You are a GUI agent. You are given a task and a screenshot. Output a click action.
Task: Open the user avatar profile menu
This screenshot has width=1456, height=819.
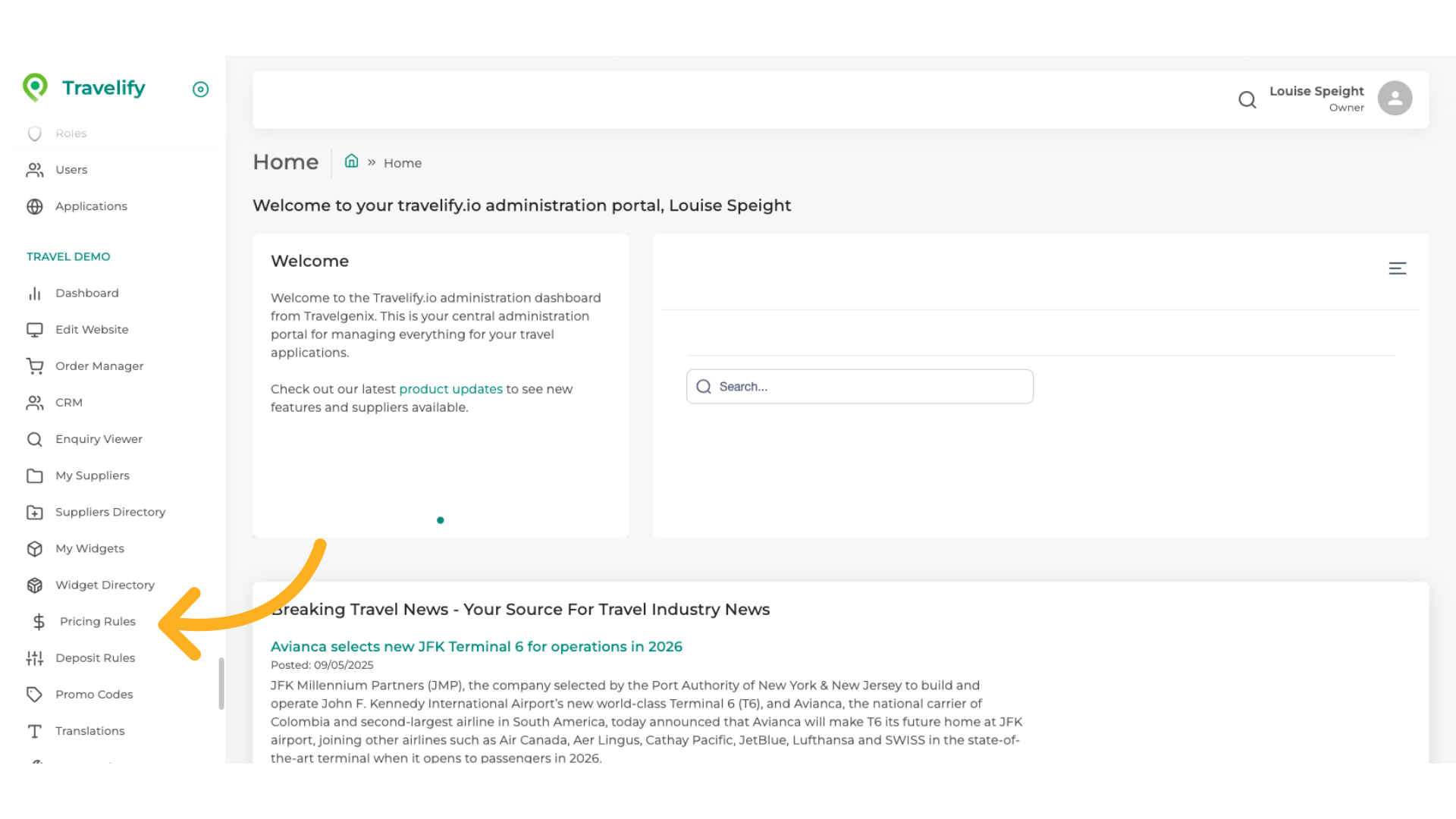pyautogui.click(x=1395, y=99)
